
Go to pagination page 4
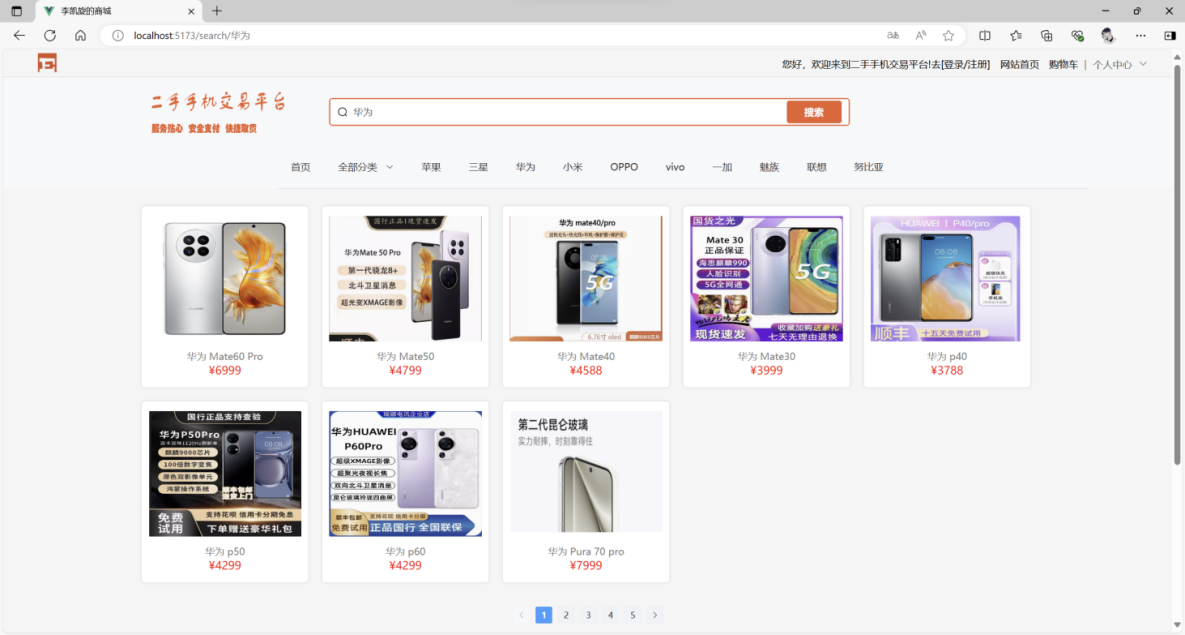pos(611,615)
